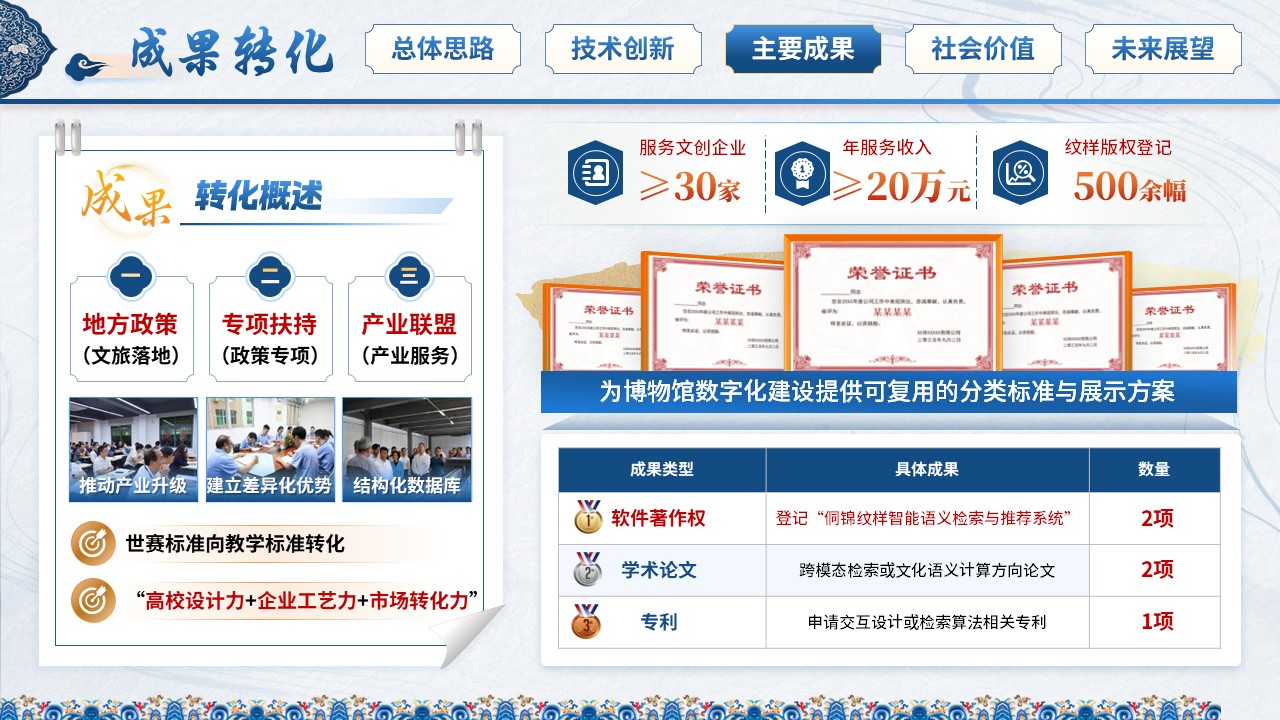Select the 地方政策 card

pos(131,328)
